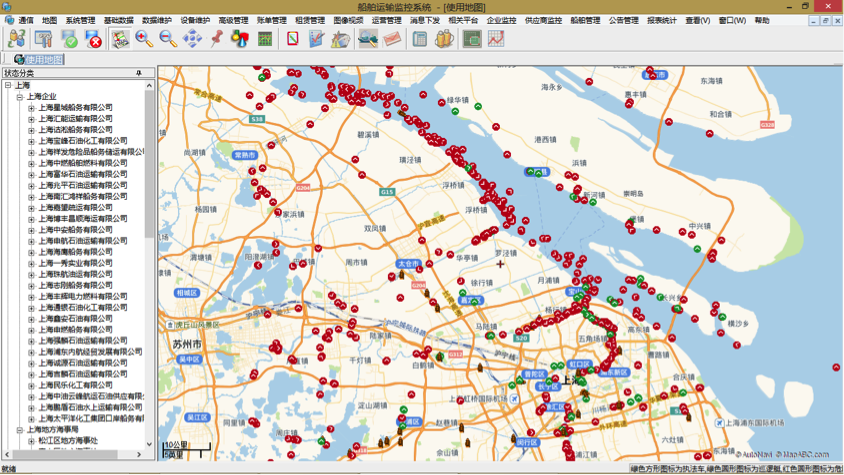Click the network users icon in toolbar
Screen dimensions: 844x475
pos(17,39)
